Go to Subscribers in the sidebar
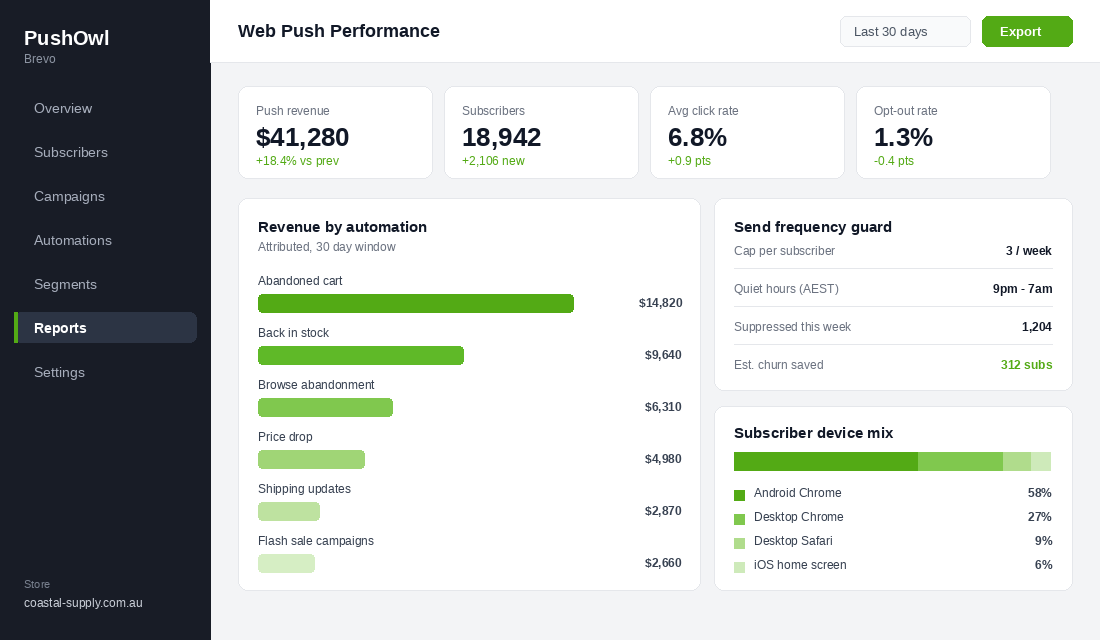Viewport: 1100px width, 640px height. [105, 152]
